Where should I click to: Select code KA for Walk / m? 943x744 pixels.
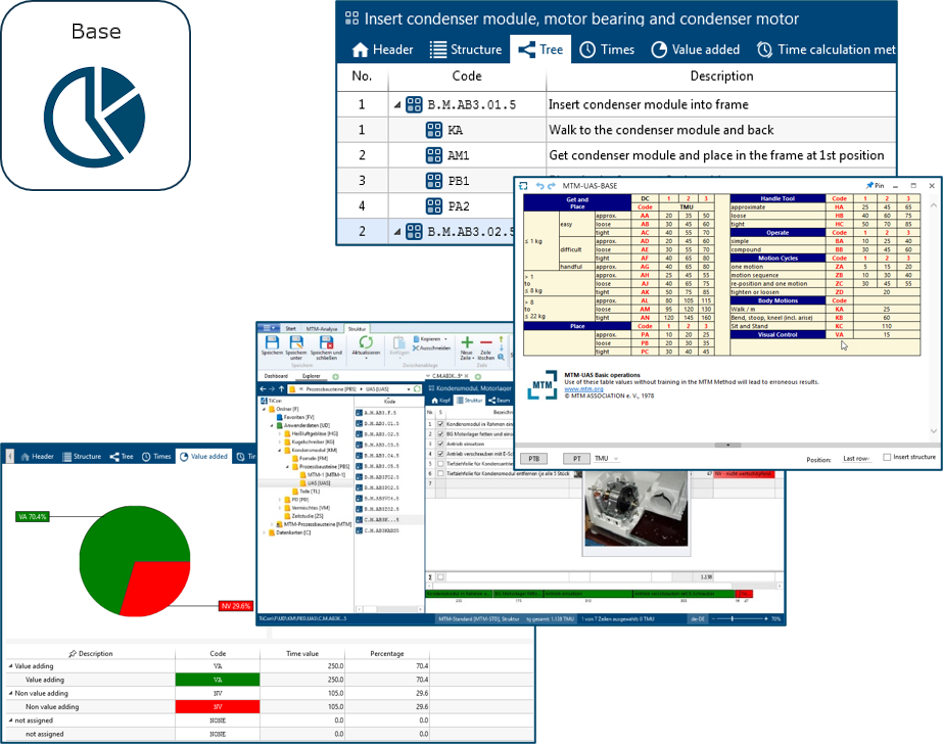(x=839, y=309)
